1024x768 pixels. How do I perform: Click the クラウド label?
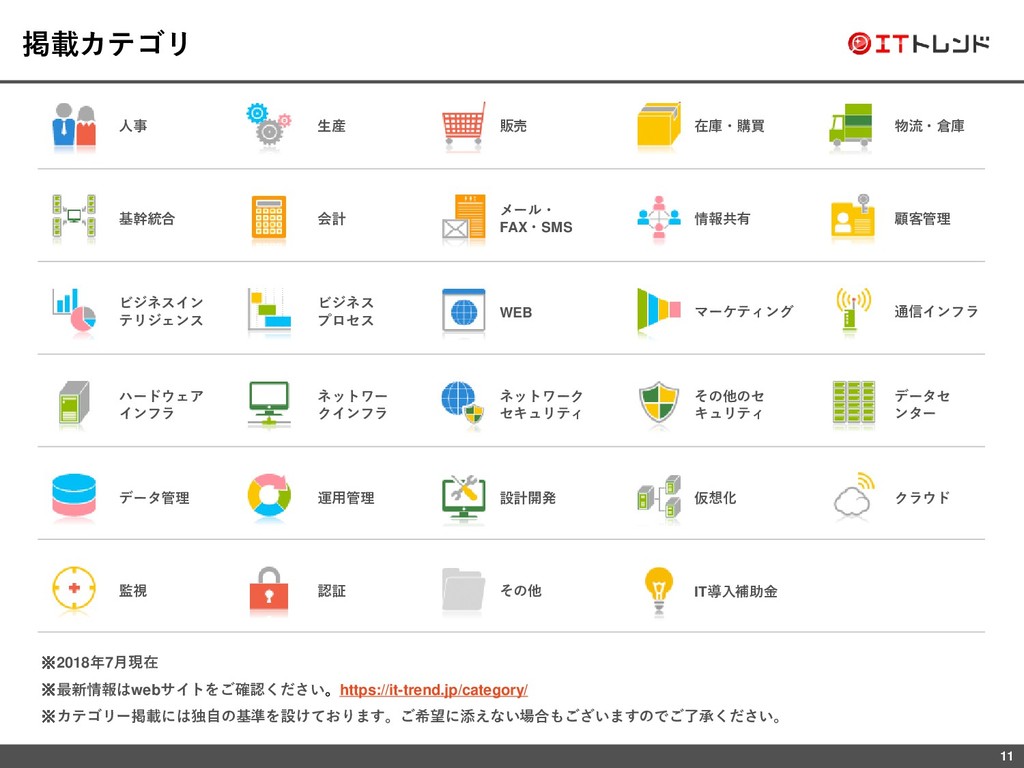click(x=922, y=498)
